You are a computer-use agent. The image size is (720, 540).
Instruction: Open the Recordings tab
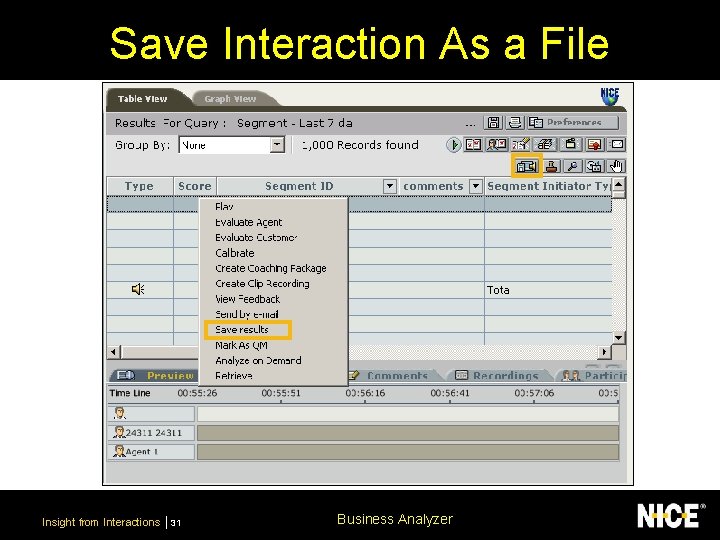pyautogui.click(x=497, y=376)
